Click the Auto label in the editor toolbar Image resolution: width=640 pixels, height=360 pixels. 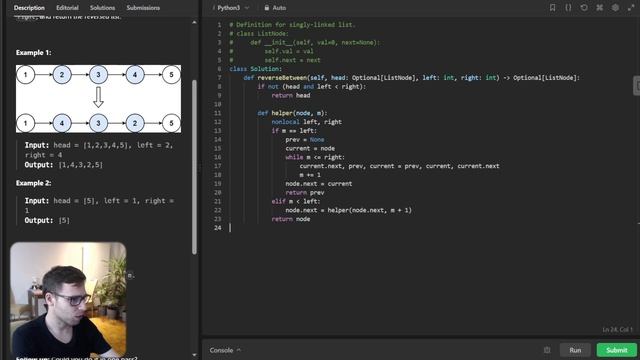point(279,8)
